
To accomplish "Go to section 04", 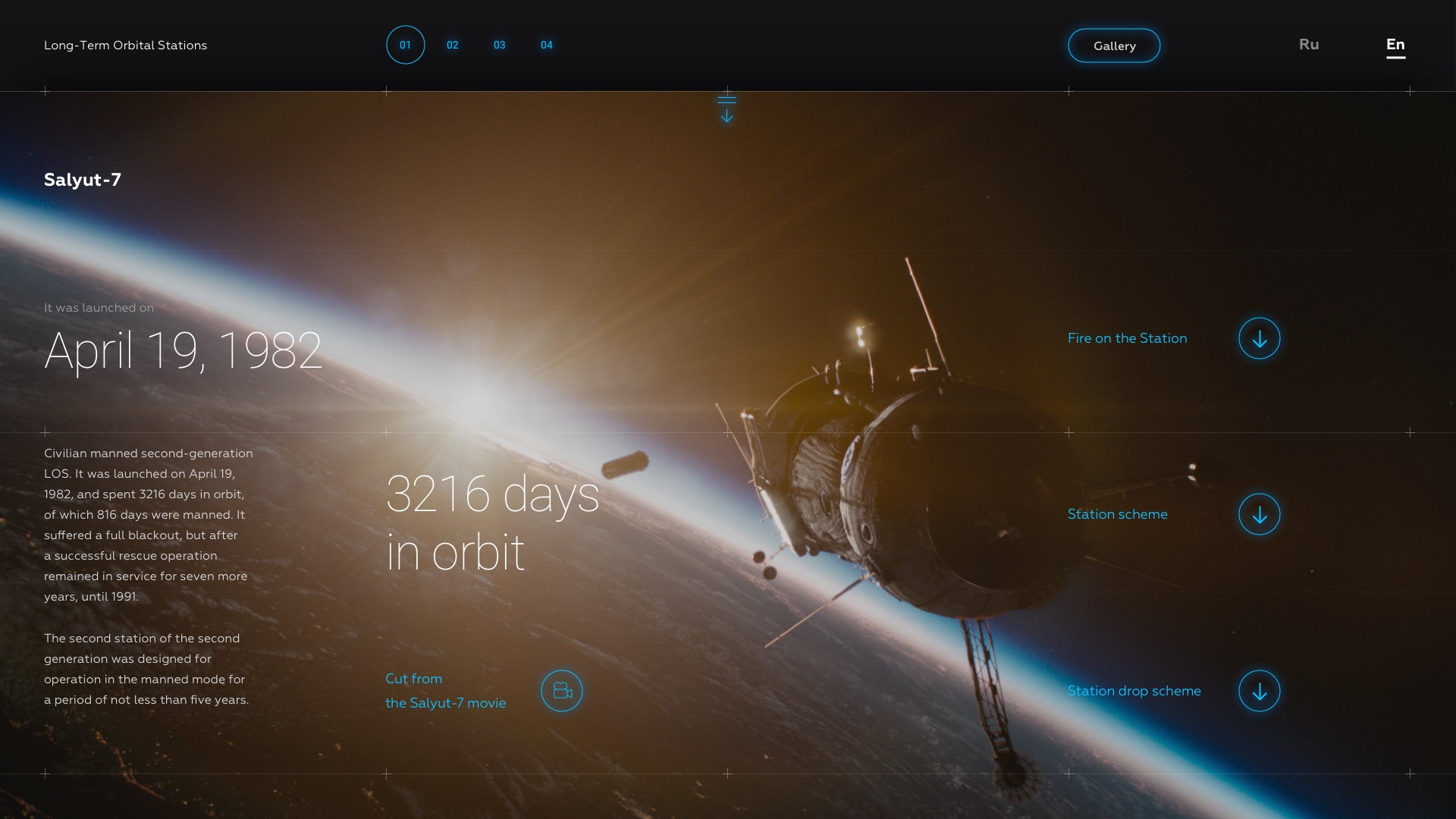I will click(547, 45).
